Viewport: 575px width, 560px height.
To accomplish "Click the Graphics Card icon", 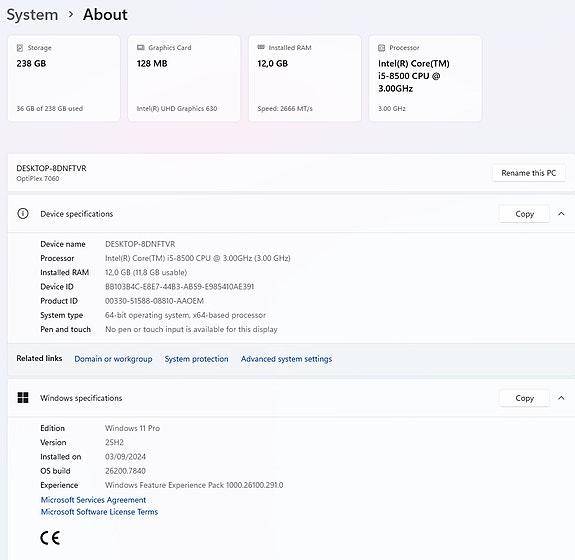I will coord(140,48).
